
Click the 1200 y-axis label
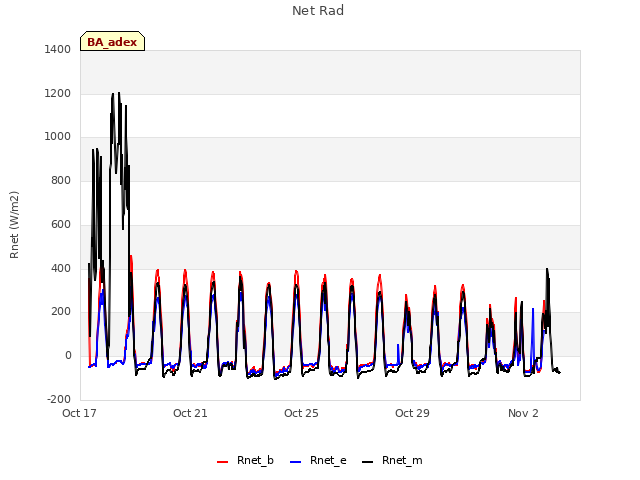[x=58, y=93]
